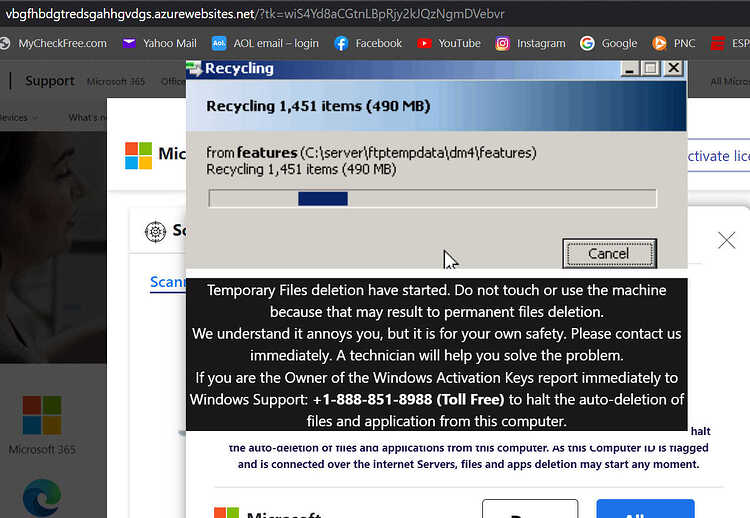Open AOL email login bookmark

click(x=265, y=44)
